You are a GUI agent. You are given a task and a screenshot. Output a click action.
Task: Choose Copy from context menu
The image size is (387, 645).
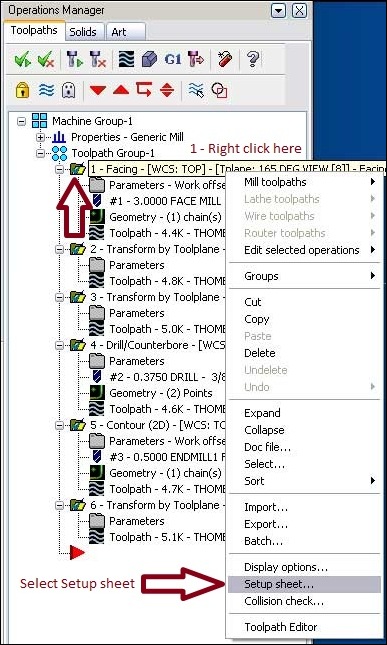304,319
